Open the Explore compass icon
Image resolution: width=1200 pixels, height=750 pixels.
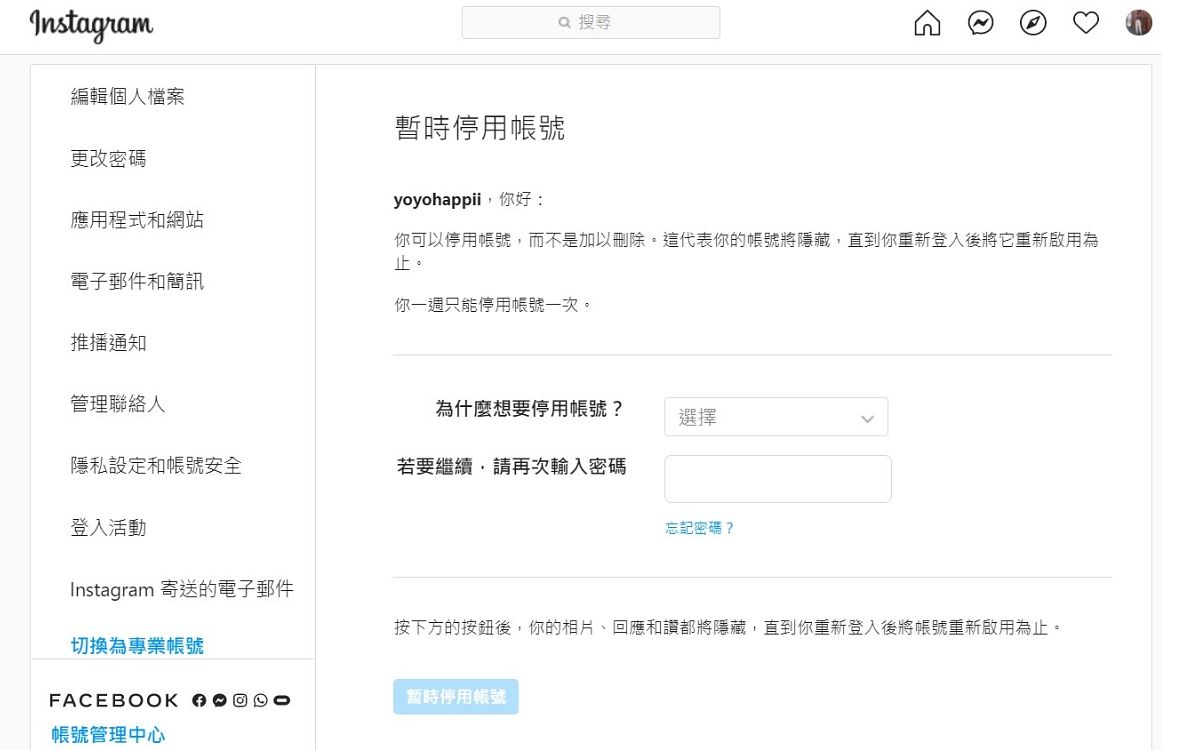coord(1034,23)
